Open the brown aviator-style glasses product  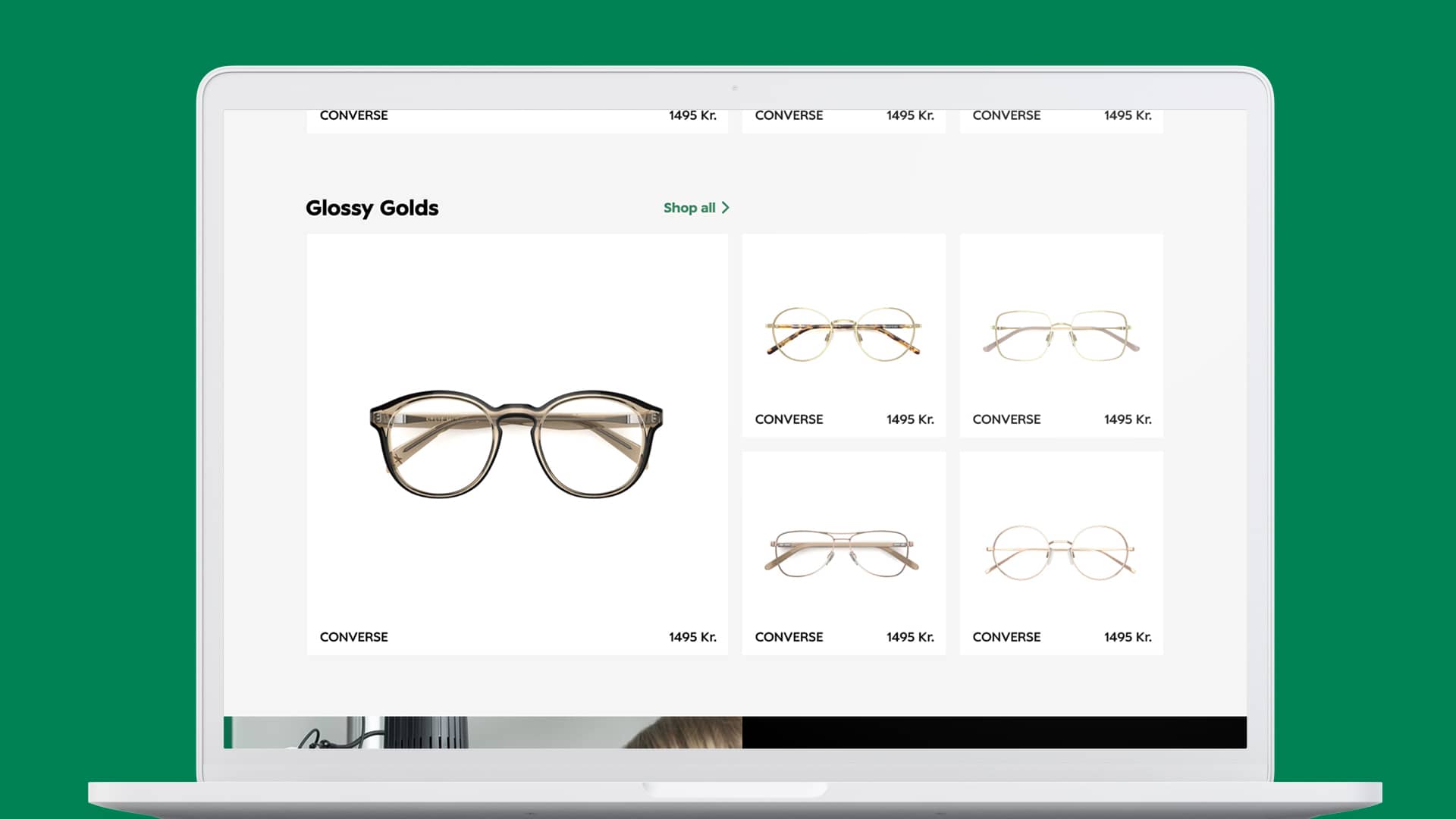tap(843, 552)
